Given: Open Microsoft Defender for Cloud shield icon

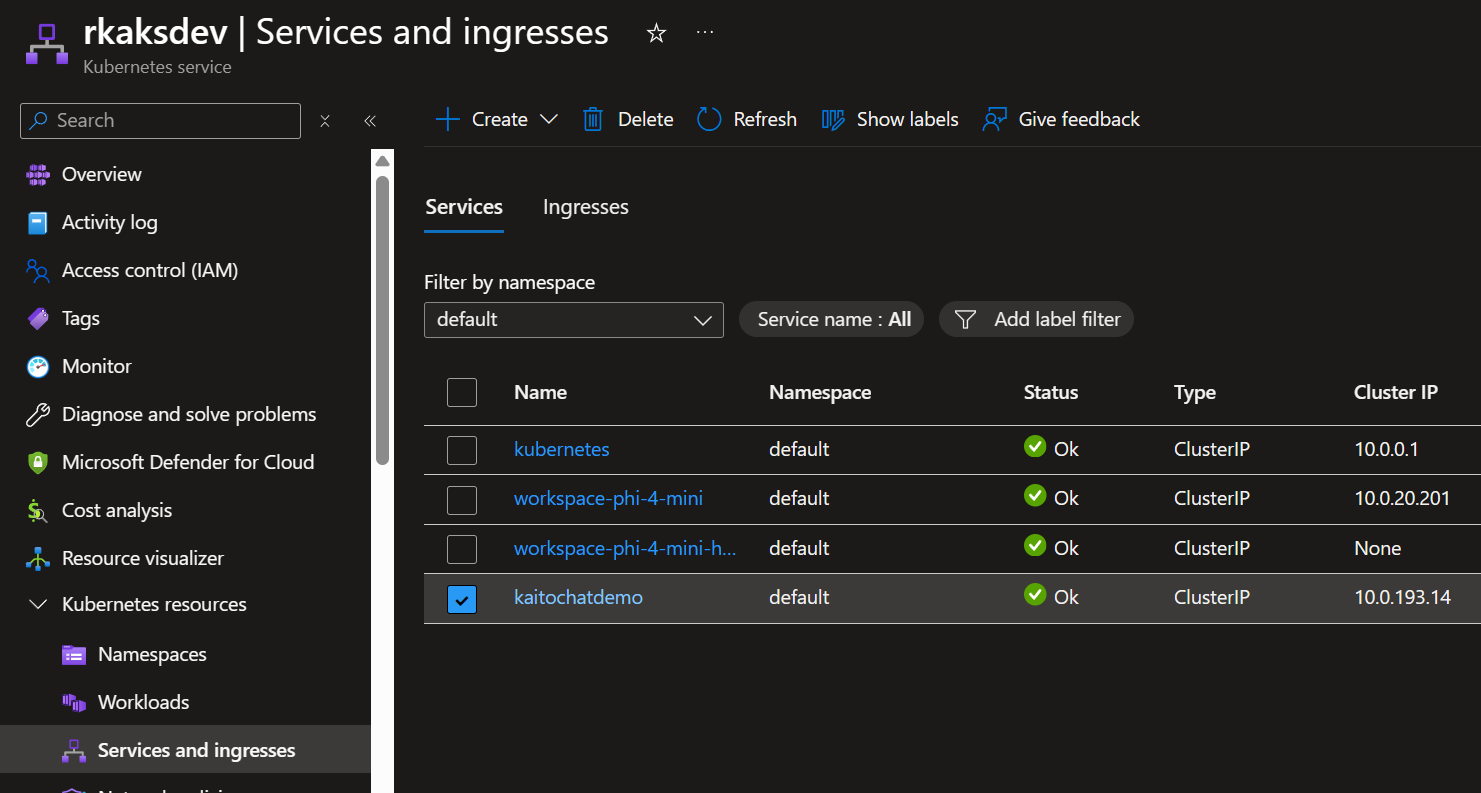Looking at the screenshot, I should (37, 462).
